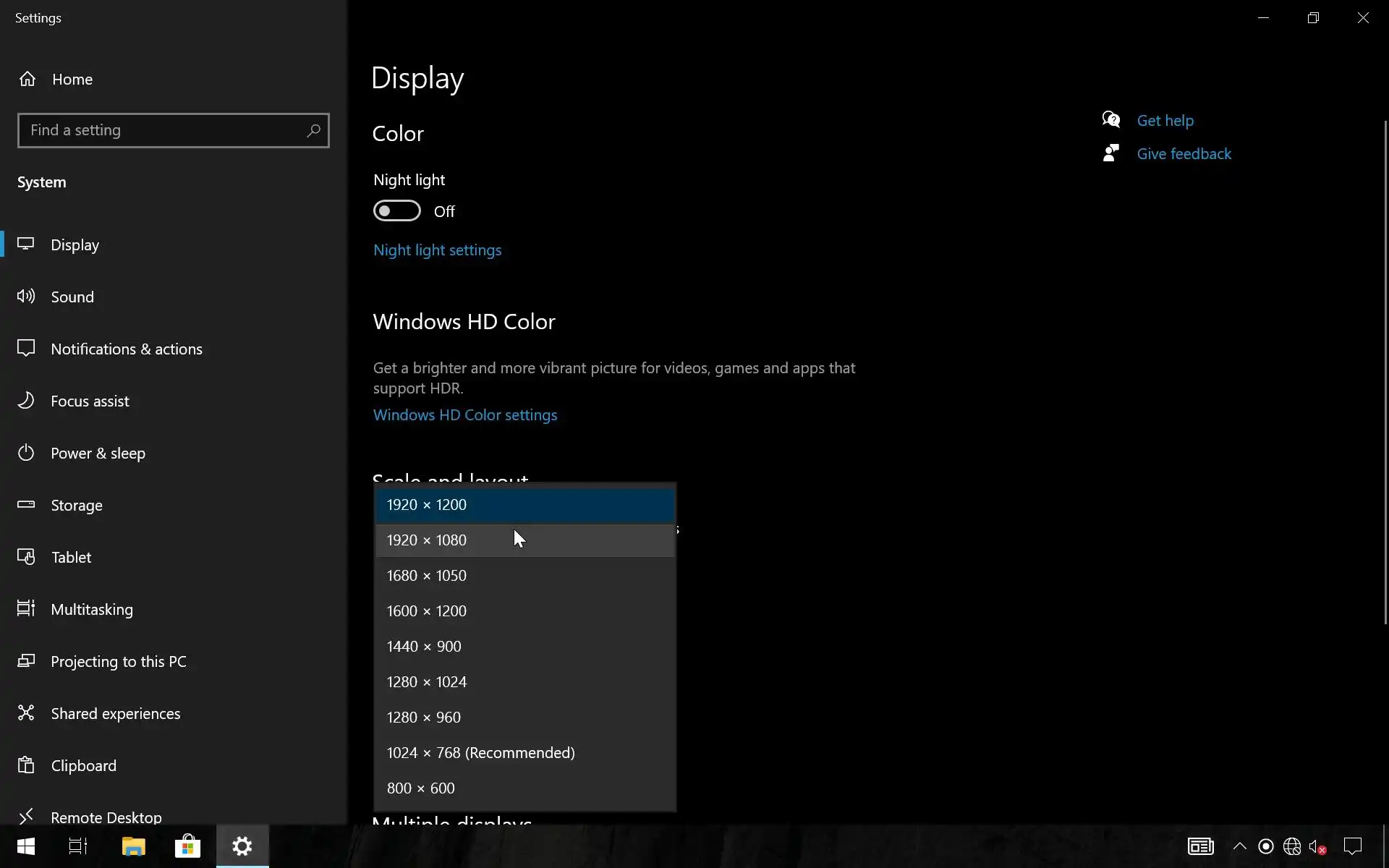
Task: Open Microsoft Store from taskbar
Action: point(187,846)
